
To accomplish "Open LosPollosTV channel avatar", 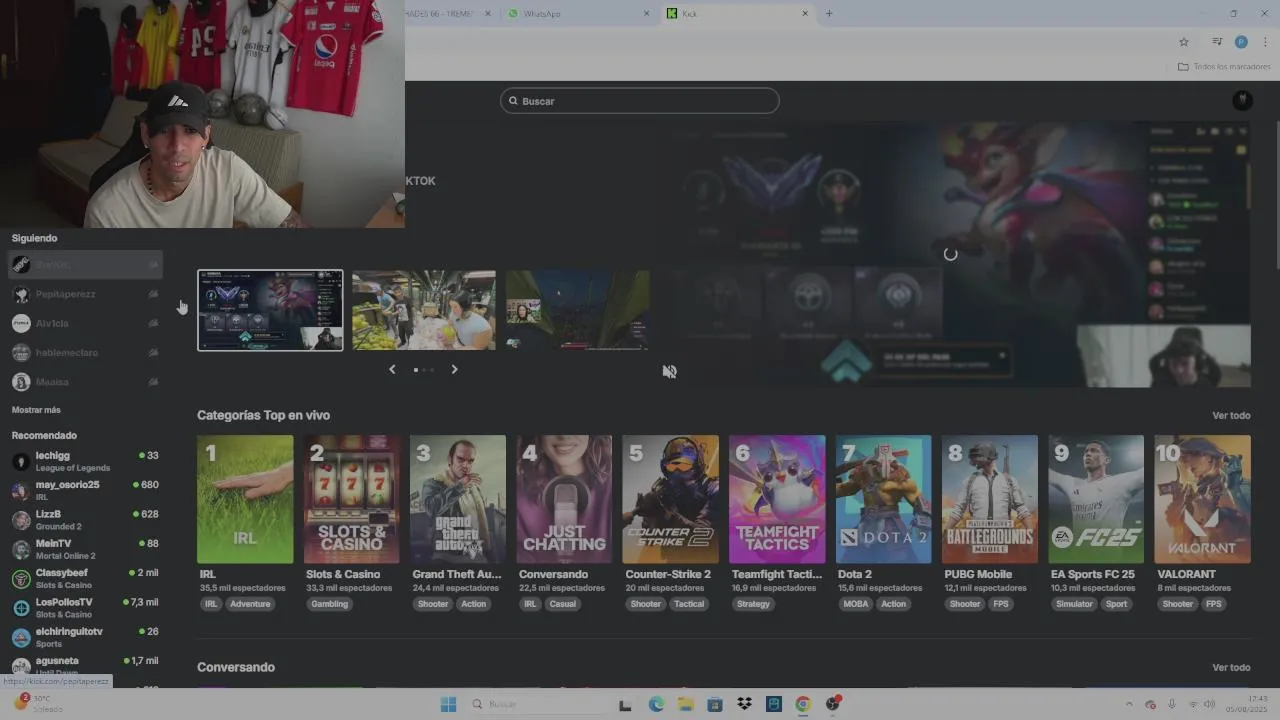I will pyautogui.click(x=20, y=607).
